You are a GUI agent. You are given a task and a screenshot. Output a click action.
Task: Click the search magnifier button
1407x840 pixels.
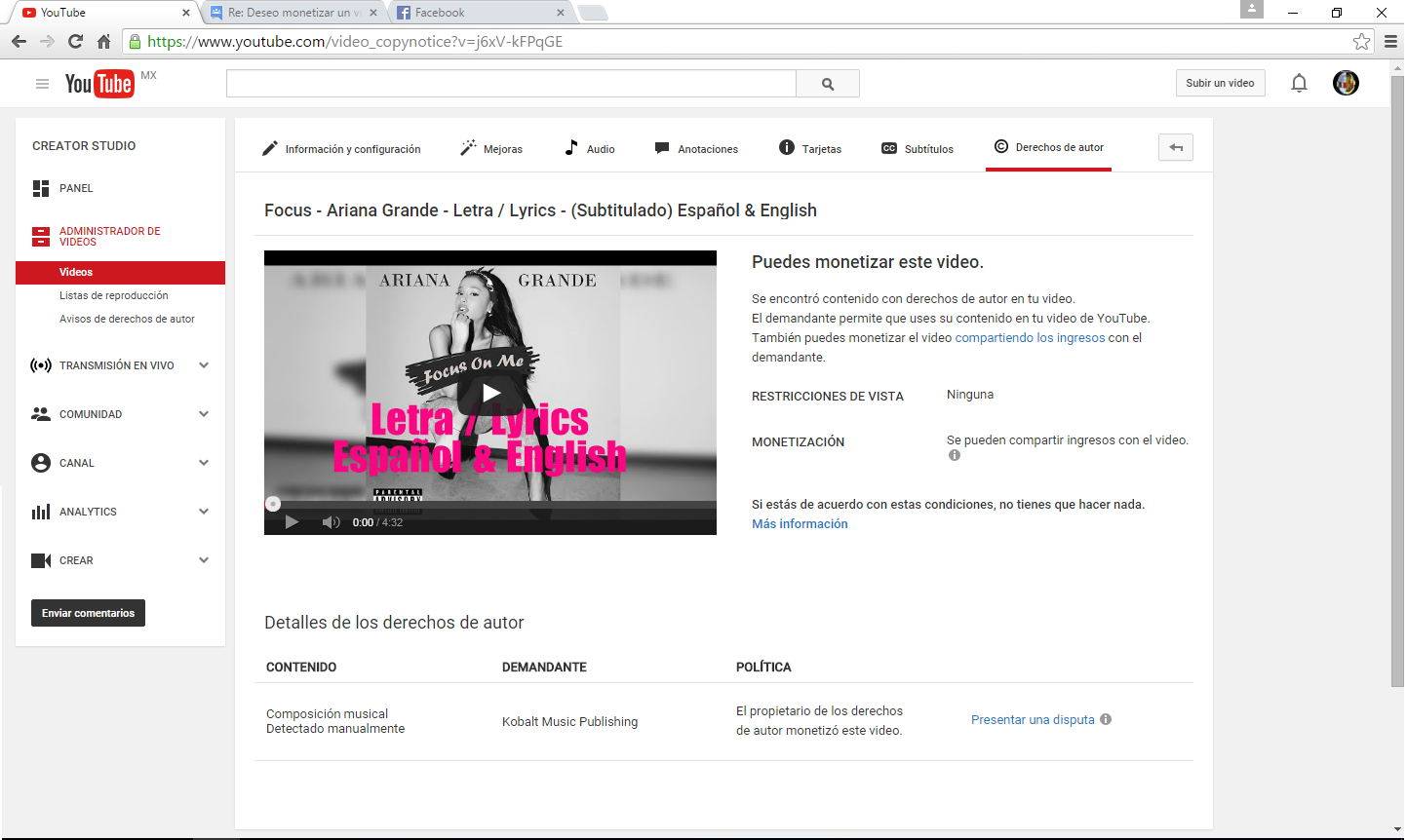coord(828,84)
